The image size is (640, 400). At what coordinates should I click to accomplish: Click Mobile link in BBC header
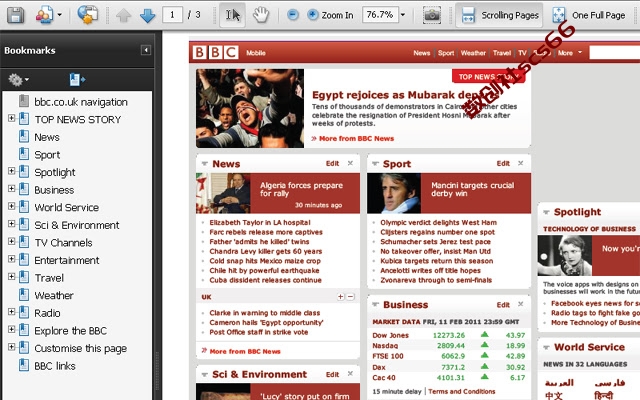[256, 53]
